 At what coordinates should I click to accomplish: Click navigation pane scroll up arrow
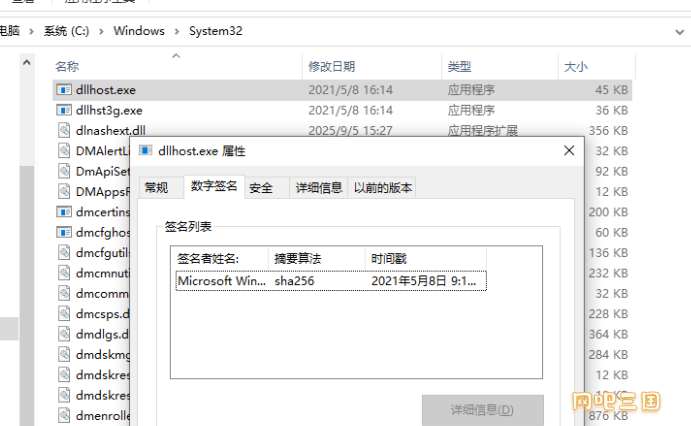[x=27, y=63]
